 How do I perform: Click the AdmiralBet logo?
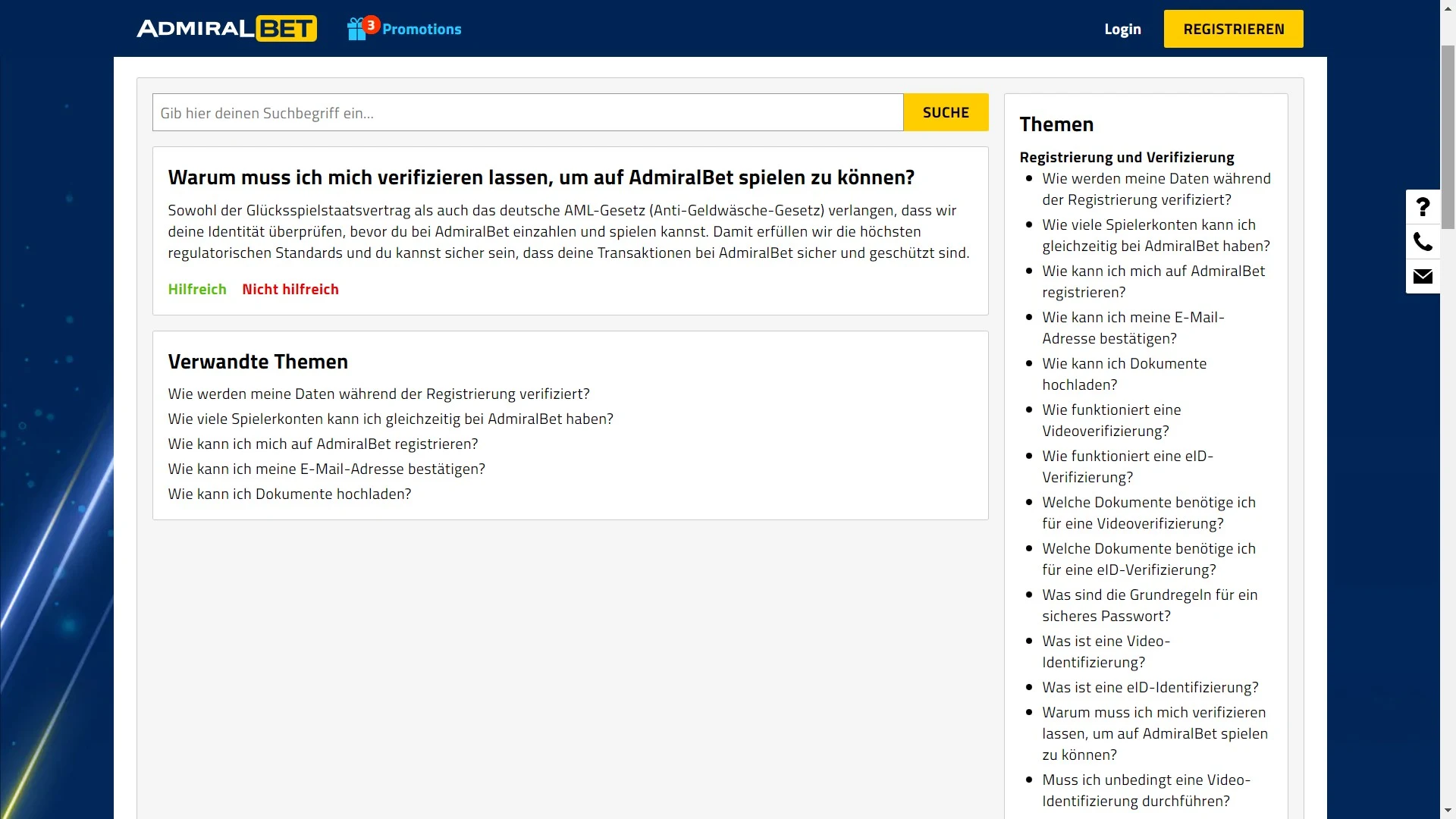point(227,29)
